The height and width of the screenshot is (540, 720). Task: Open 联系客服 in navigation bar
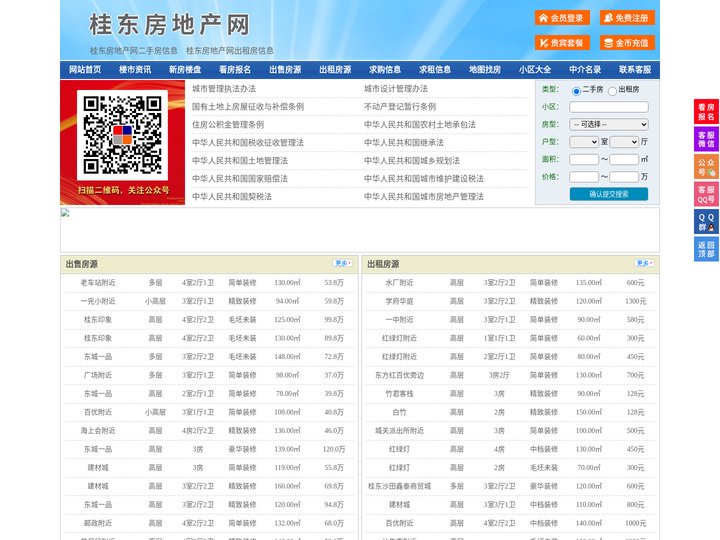pyautogui.click(x=635, y=69)
